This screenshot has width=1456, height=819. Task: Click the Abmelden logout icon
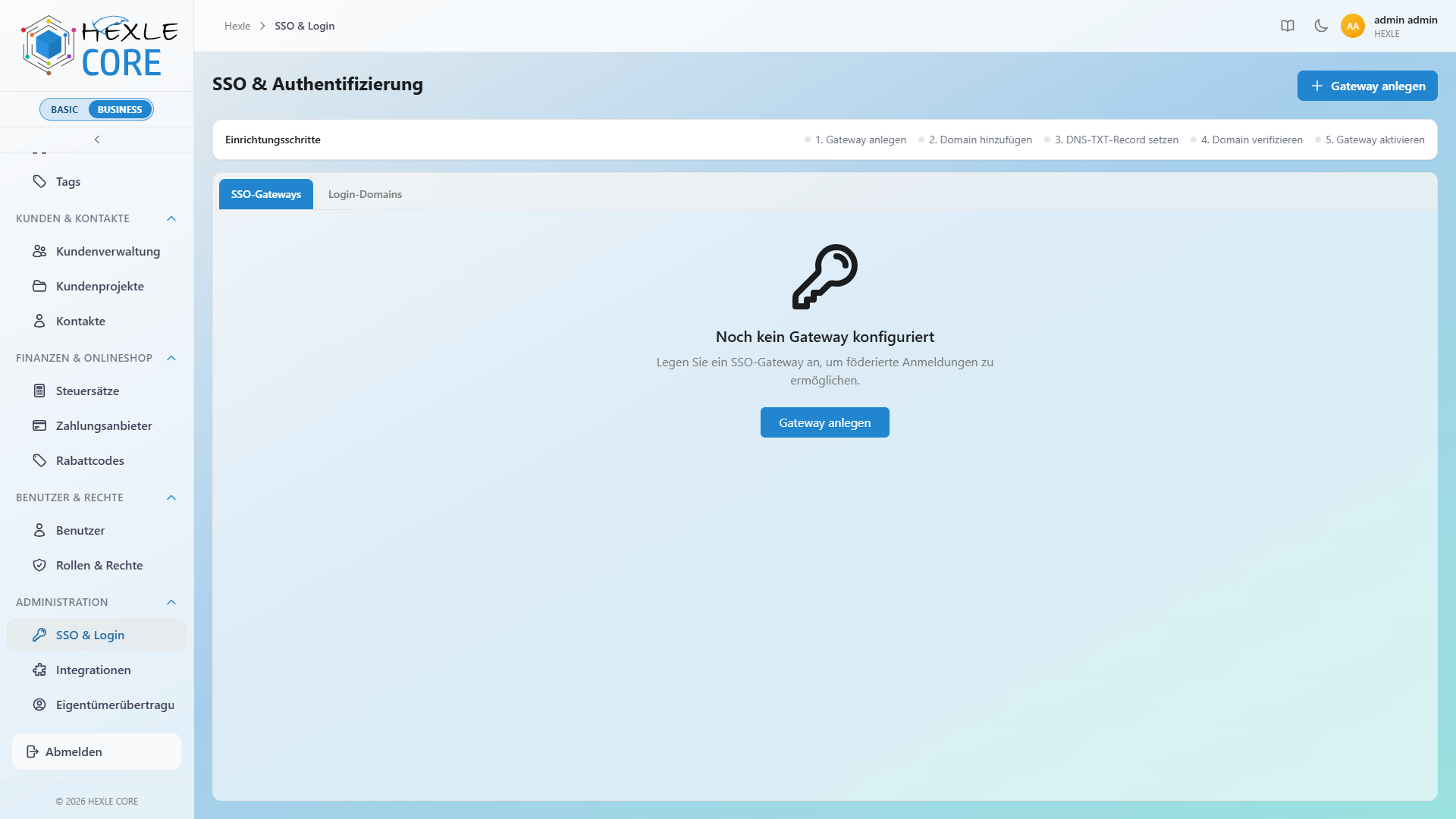pyautogui.click(x=33, y=752)
